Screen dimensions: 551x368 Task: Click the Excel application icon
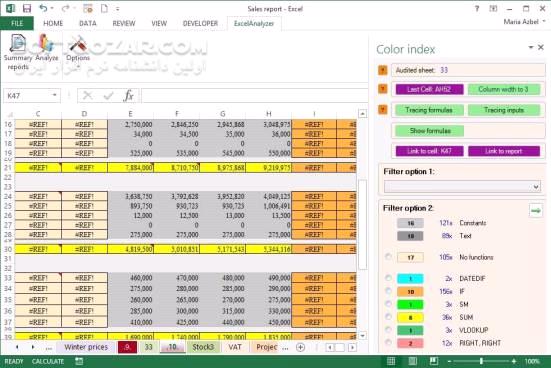pos(10,8)
